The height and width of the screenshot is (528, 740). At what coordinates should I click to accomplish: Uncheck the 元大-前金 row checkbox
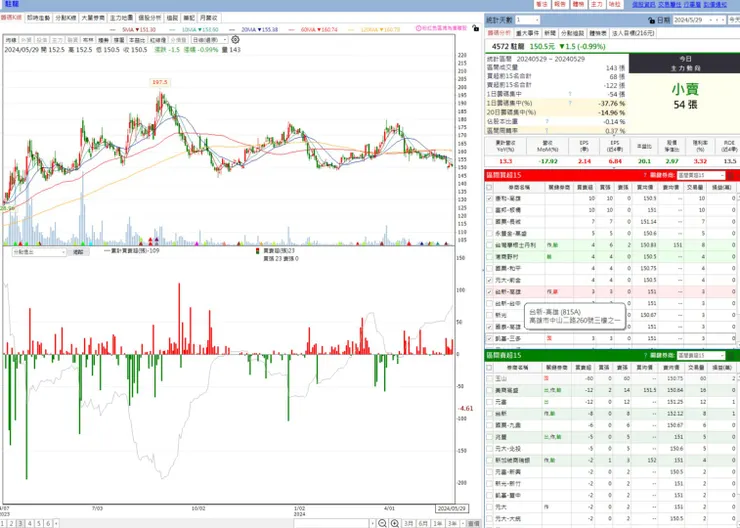[x=489, y=280]
